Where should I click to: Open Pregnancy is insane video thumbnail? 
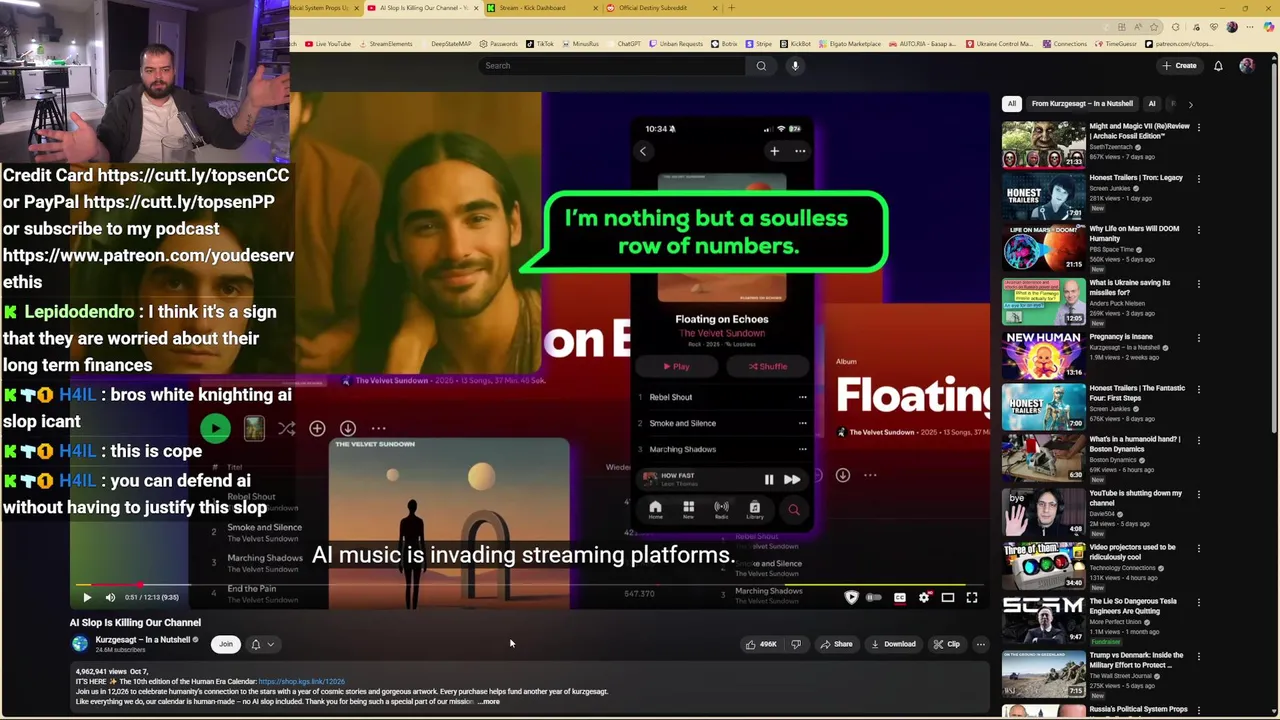(x=1043, y=354)
